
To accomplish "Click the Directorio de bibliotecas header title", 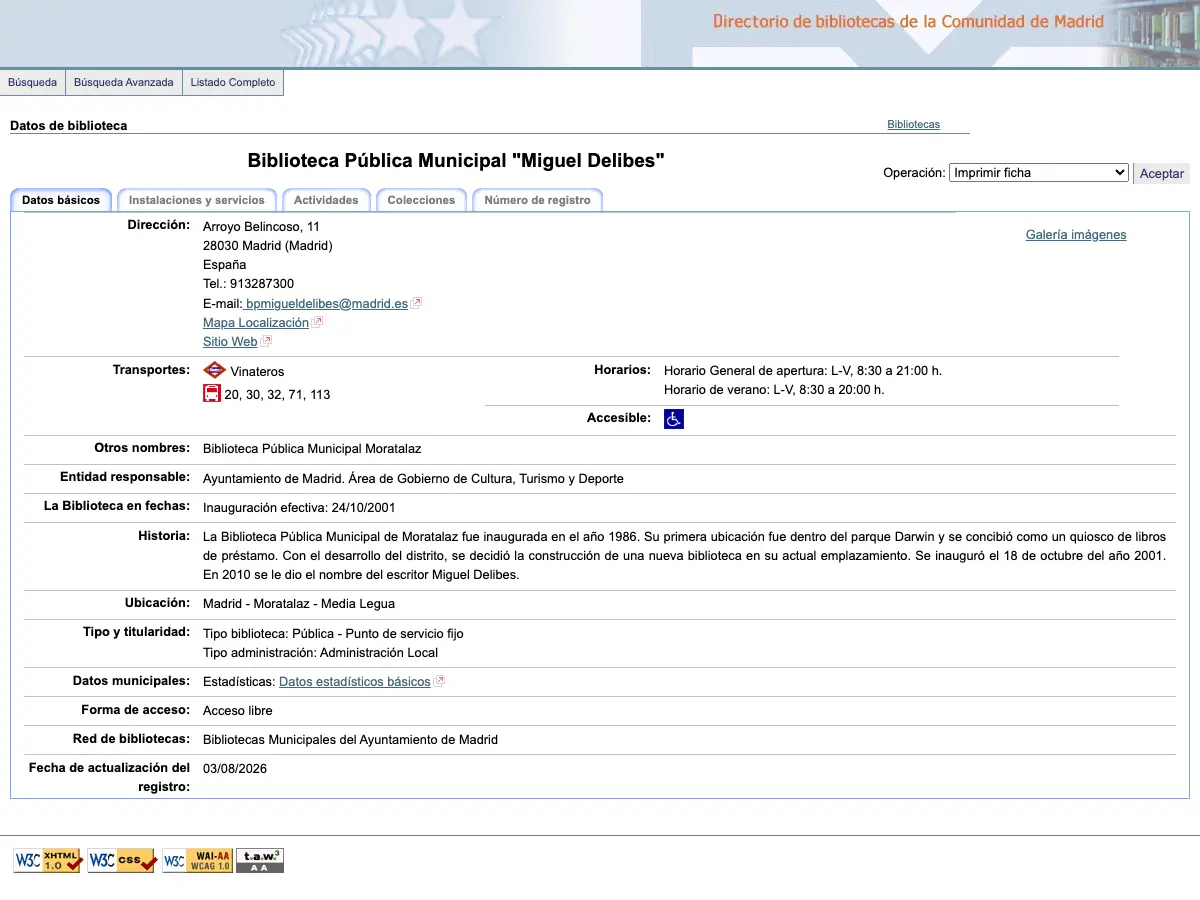I will pos(908,21).
